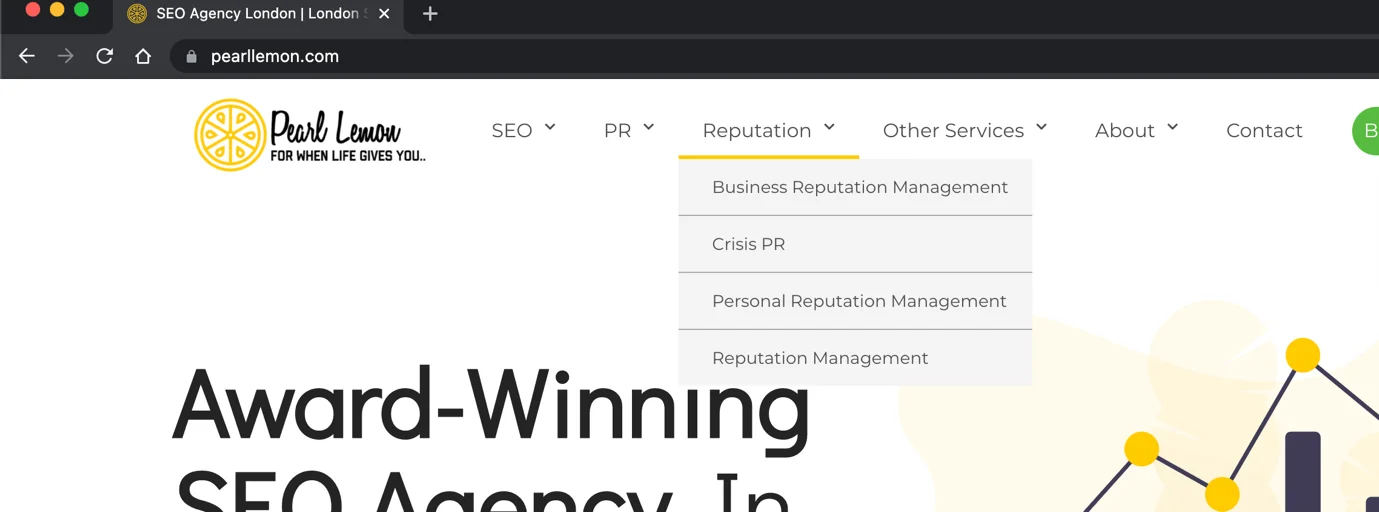
Task: Expand the PR menu chevron
Action: coord(648,127)
